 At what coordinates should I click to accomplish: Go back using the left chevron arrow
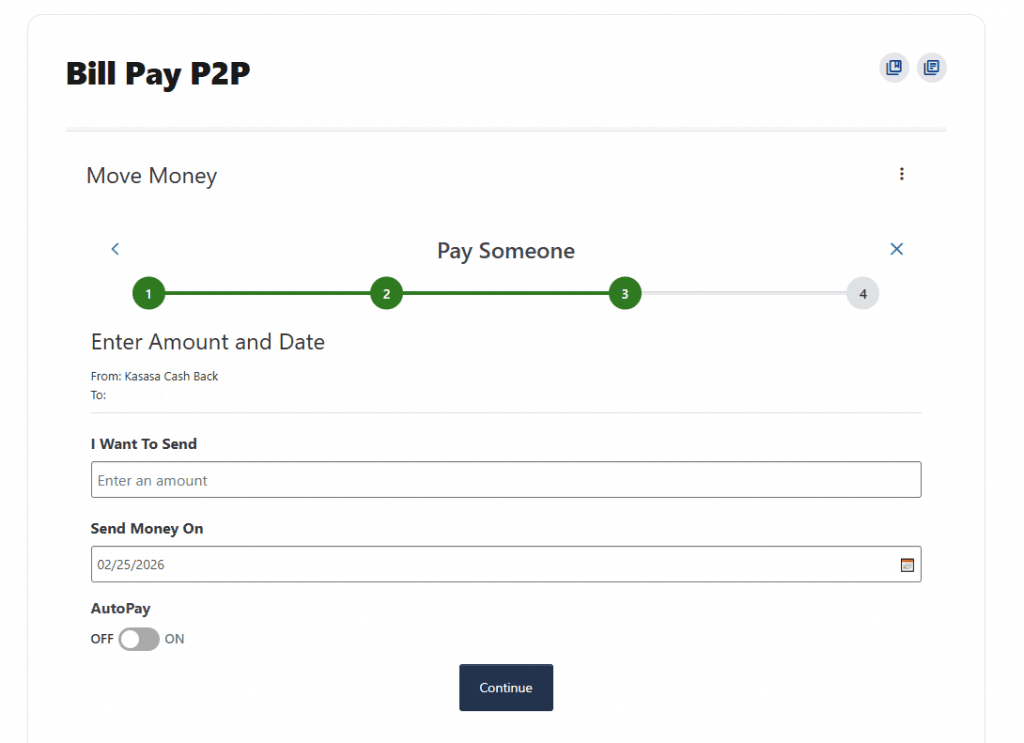click(x=115, y=249)
